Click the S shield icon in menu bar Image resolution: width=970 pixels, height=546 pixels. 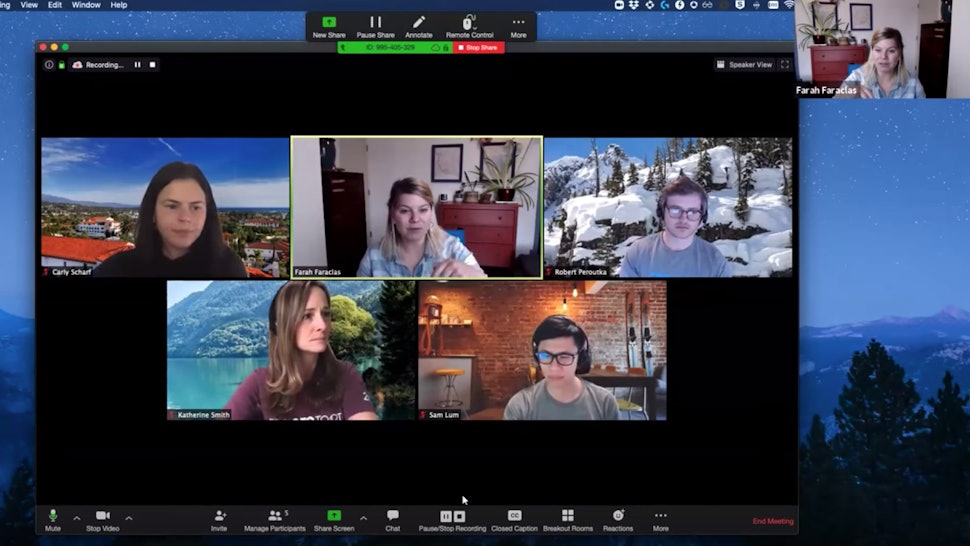click(x=740, y=5)
